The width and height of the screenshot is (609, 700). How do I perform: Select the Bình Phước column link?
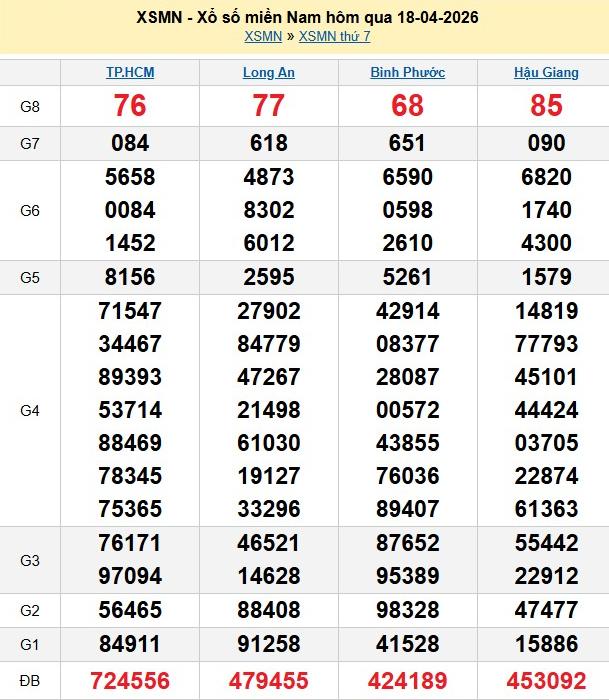click(x=407, y=73)
